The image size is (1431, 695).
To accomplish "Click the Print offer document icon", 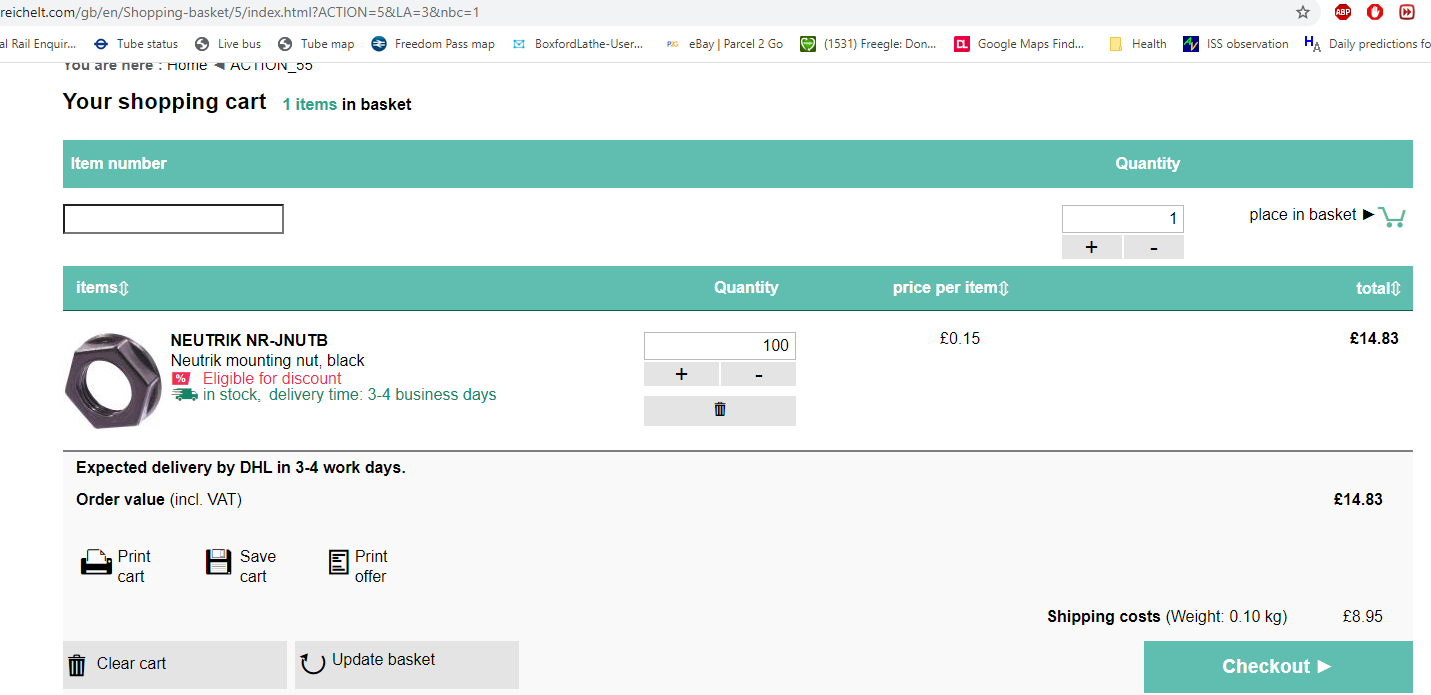I will [339, 563].
